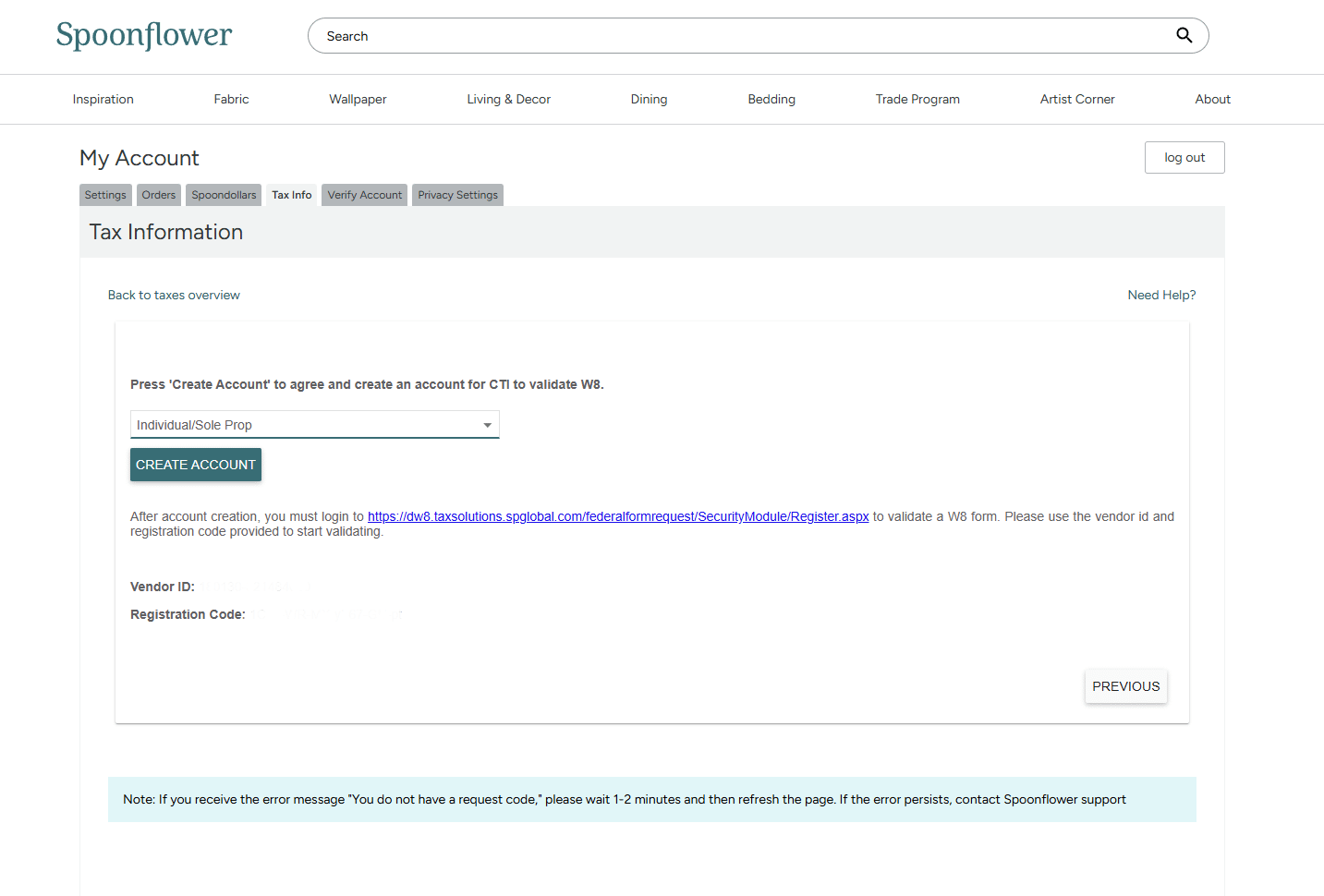Log out of the account

[1184, 158]
